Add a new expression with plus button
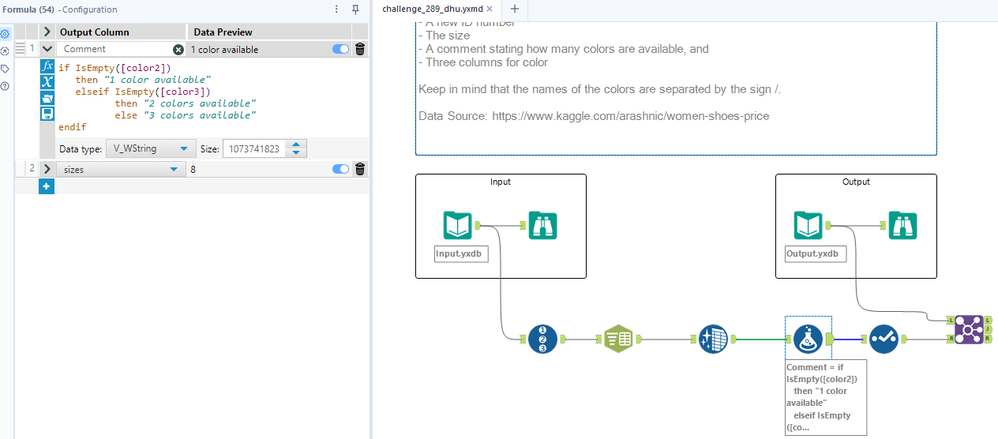Screen dimensions: 998x439 [x=47, y=186]
